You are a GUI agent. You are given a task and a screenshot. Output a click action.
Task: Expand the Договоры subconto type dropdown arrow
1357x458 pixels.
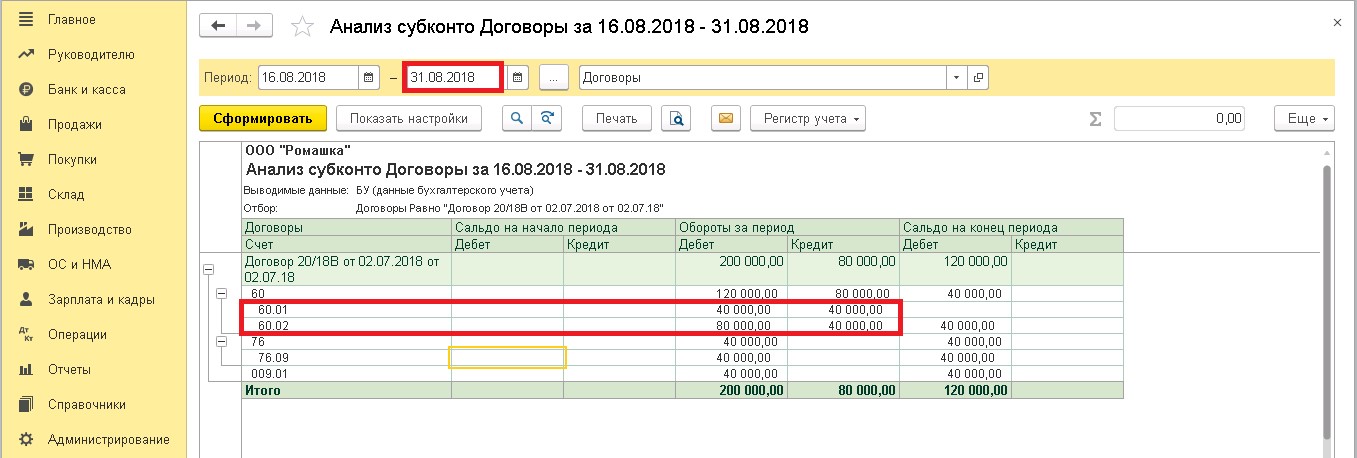pos(956,77)
